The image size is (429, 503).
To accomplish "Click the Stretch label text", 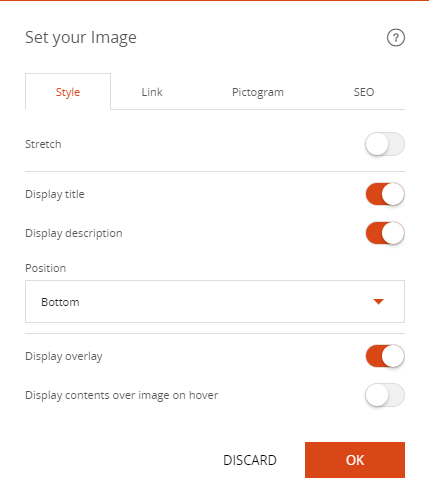I will pyautogui.click(x=43, y=144).
